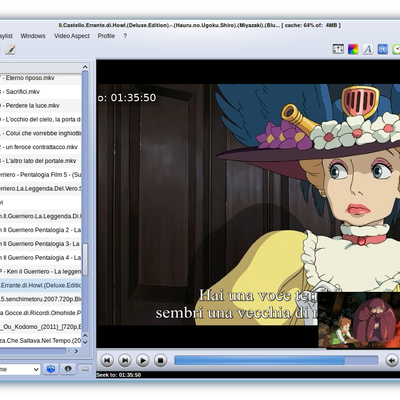
Task: Click the playlist horizontal scroll right arrow
Action: (x=76, y=351)
